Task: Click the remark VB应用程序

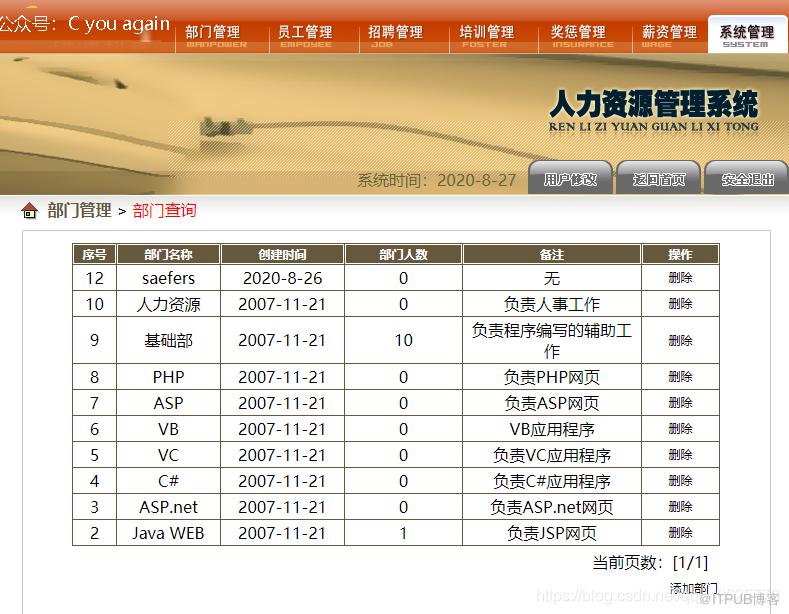Action: click(552, 429)
